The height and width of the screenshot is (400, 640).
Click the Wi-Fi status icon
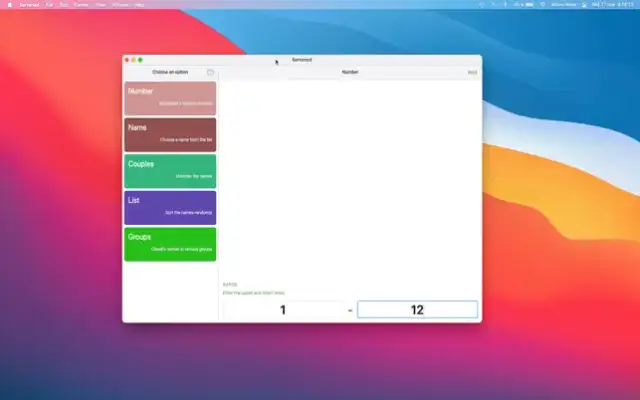pyautogui.click(x=542, y=4)
